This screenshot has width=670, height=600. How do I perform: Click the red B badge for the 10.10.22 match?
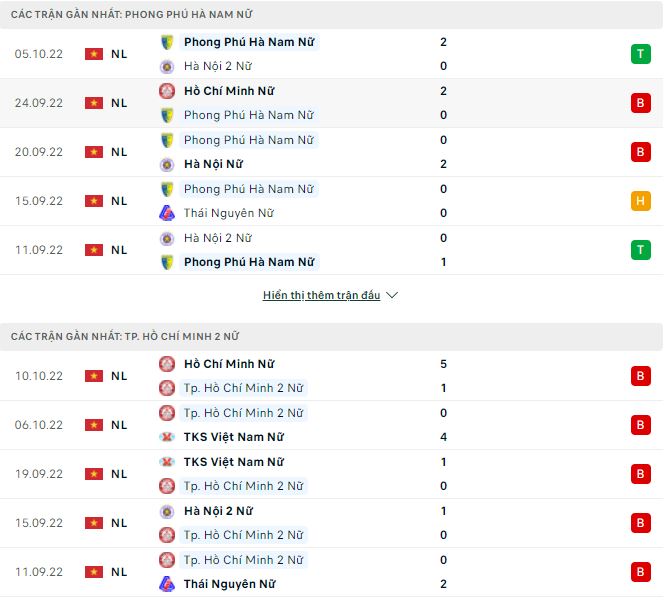(x=640, y=376)
